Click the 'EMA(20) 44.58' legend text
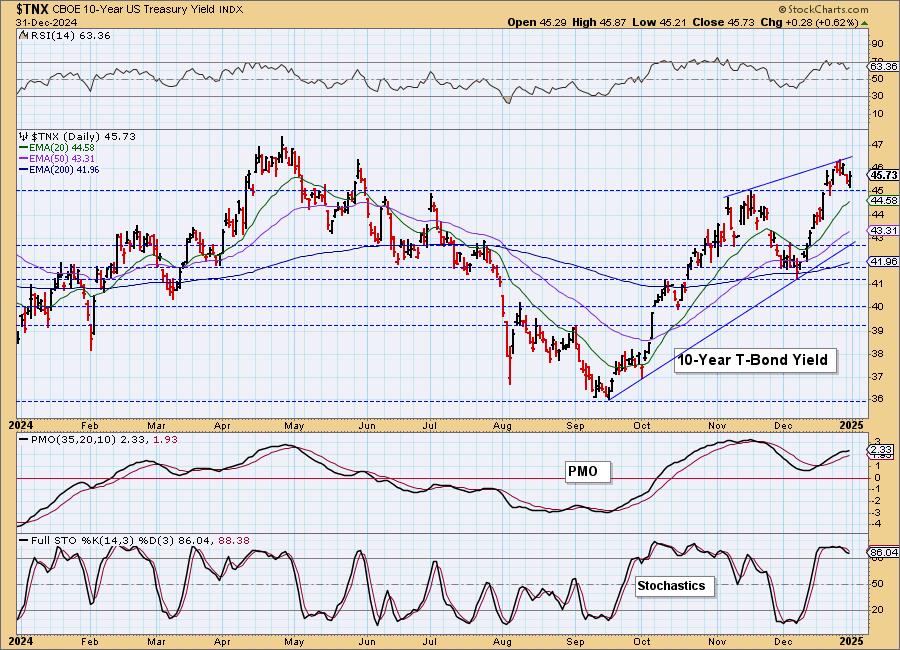 pos(61,148)
